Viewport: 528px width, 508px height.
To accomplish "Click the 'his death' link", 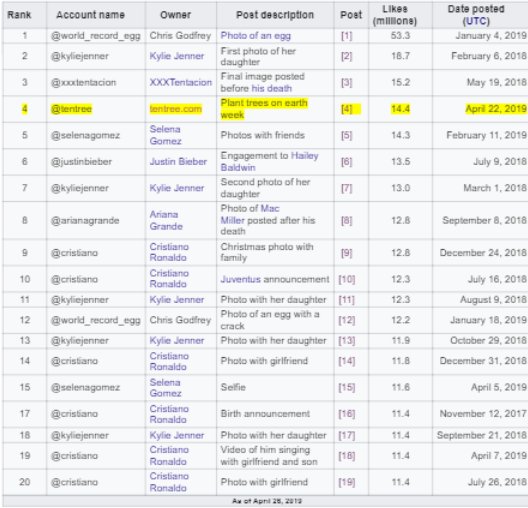I will click(272, 88).
